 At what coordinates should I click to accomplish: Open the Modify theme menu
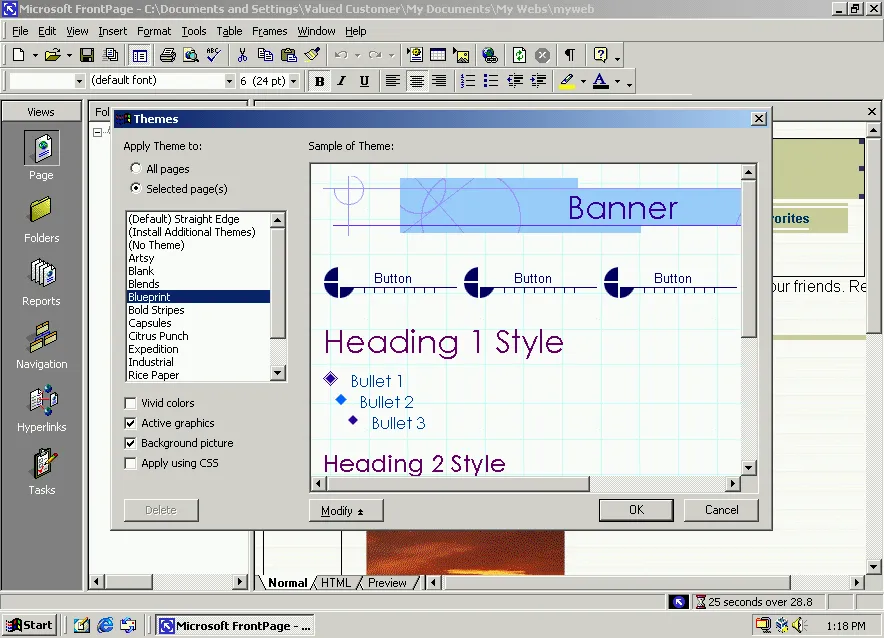click(346, 510)
